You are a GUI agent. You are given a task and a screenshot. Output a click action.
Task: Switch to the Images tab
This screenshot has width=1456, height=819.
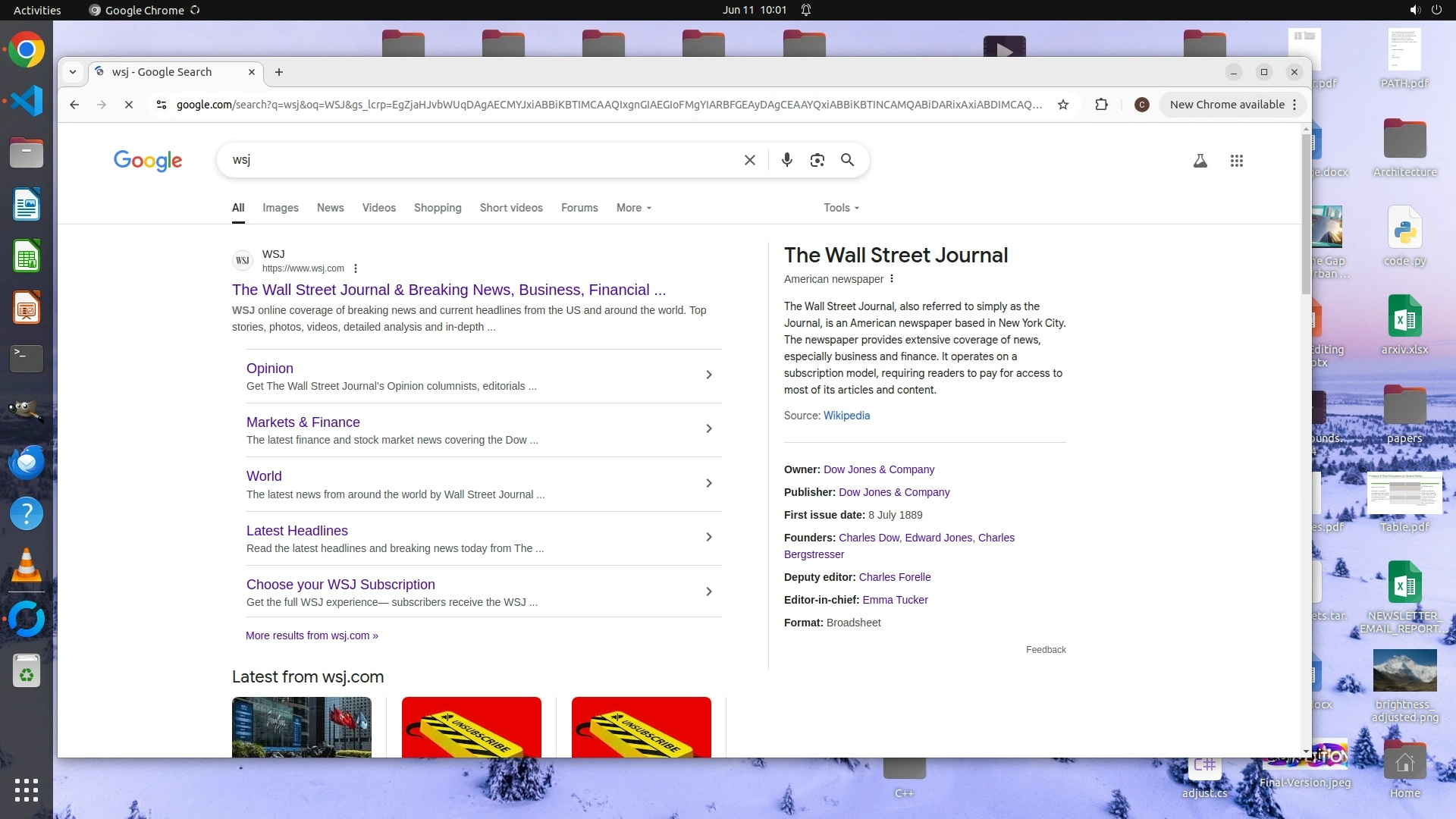pos(280,208)
